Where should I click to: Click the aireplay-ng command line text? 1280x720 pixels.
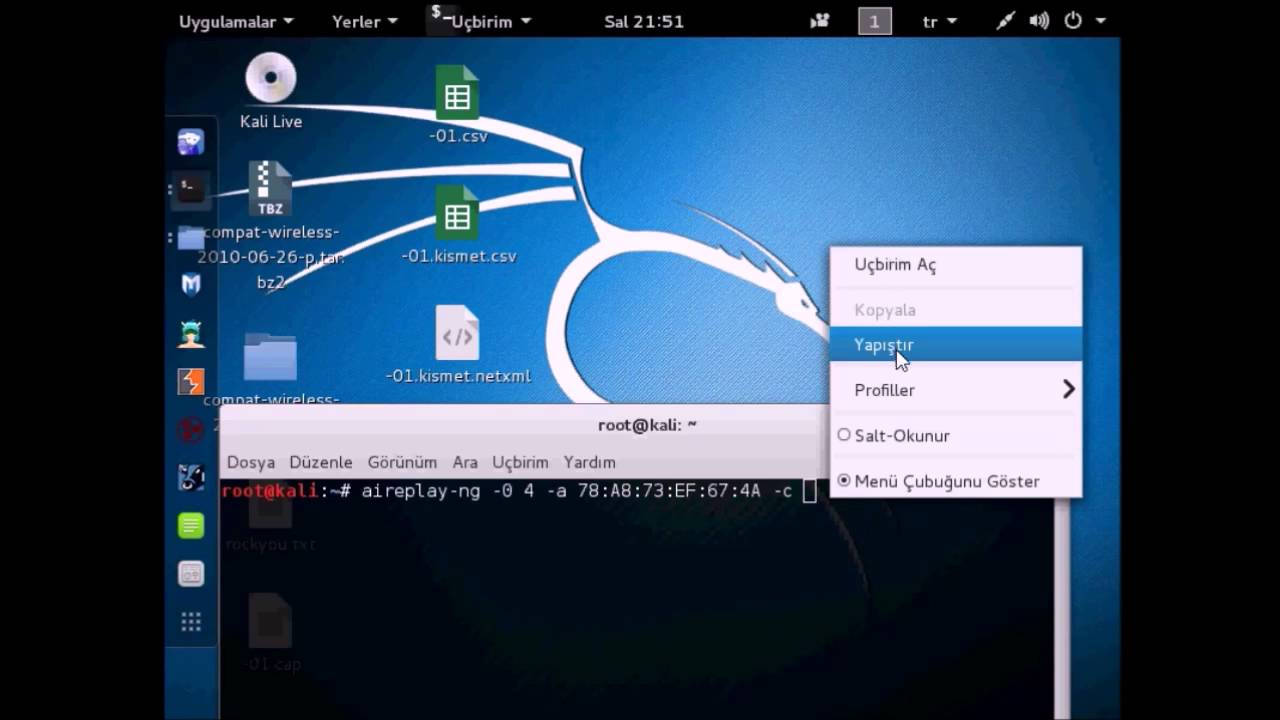[577, 491]
